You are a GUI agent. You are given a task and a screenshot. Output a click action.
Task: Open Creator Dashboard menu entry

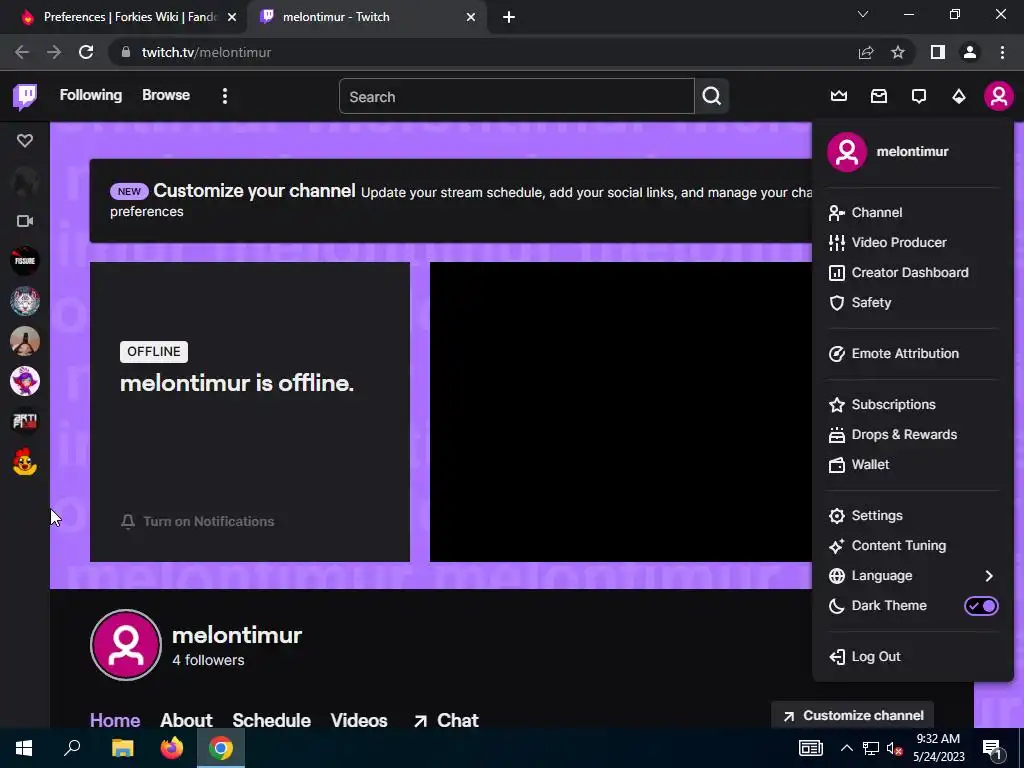tap(912, 272)
